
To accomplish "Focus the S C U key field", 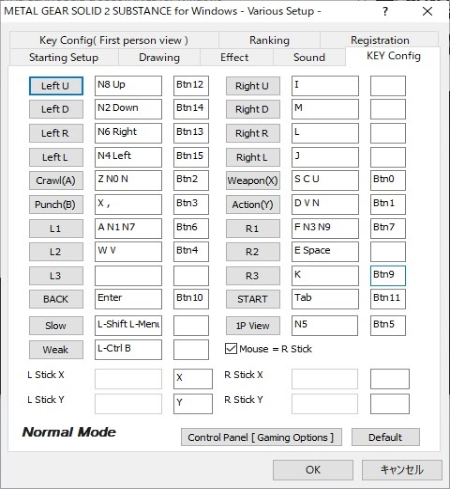I will pos(325,180).
